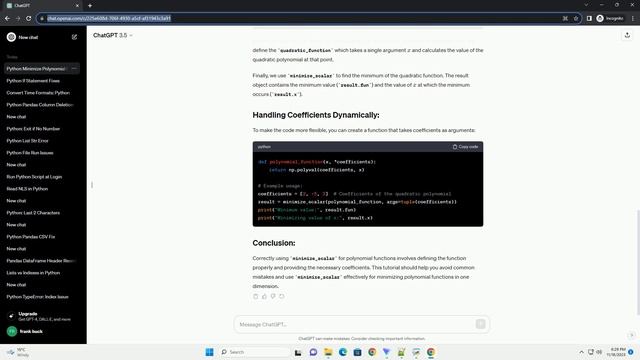Open chat Python: Last 2 Characters
The height and width of the screenshot is (360, 640).
(33, 213)
